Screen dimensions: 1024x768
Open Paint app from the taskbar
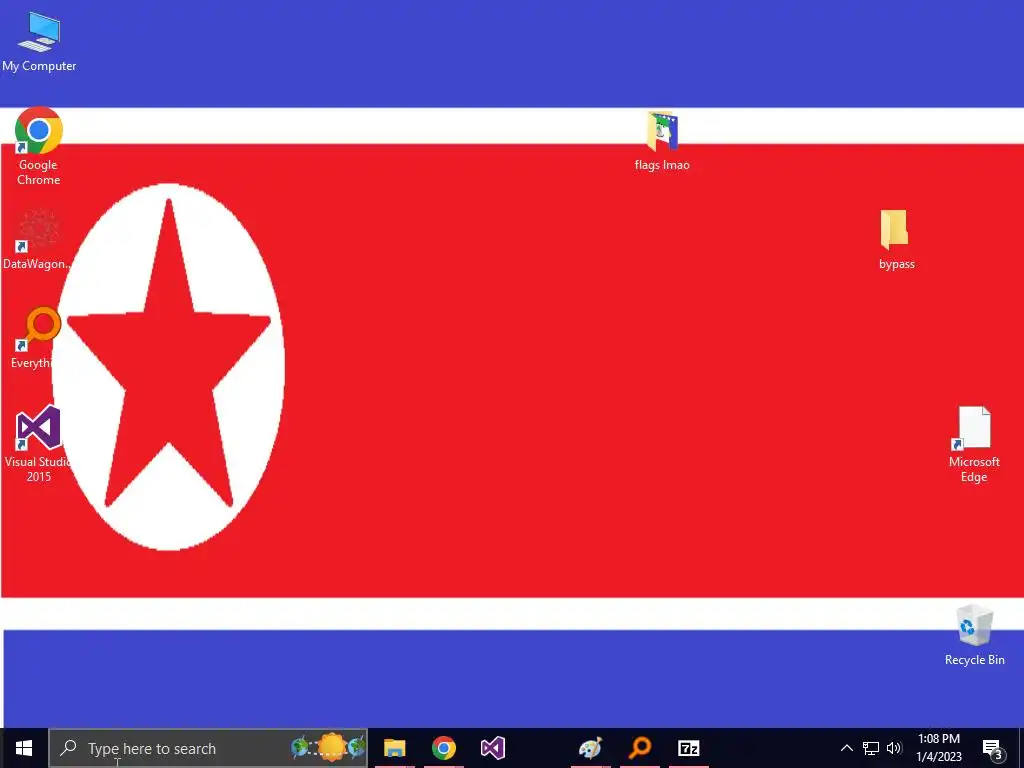pos(590,748)
